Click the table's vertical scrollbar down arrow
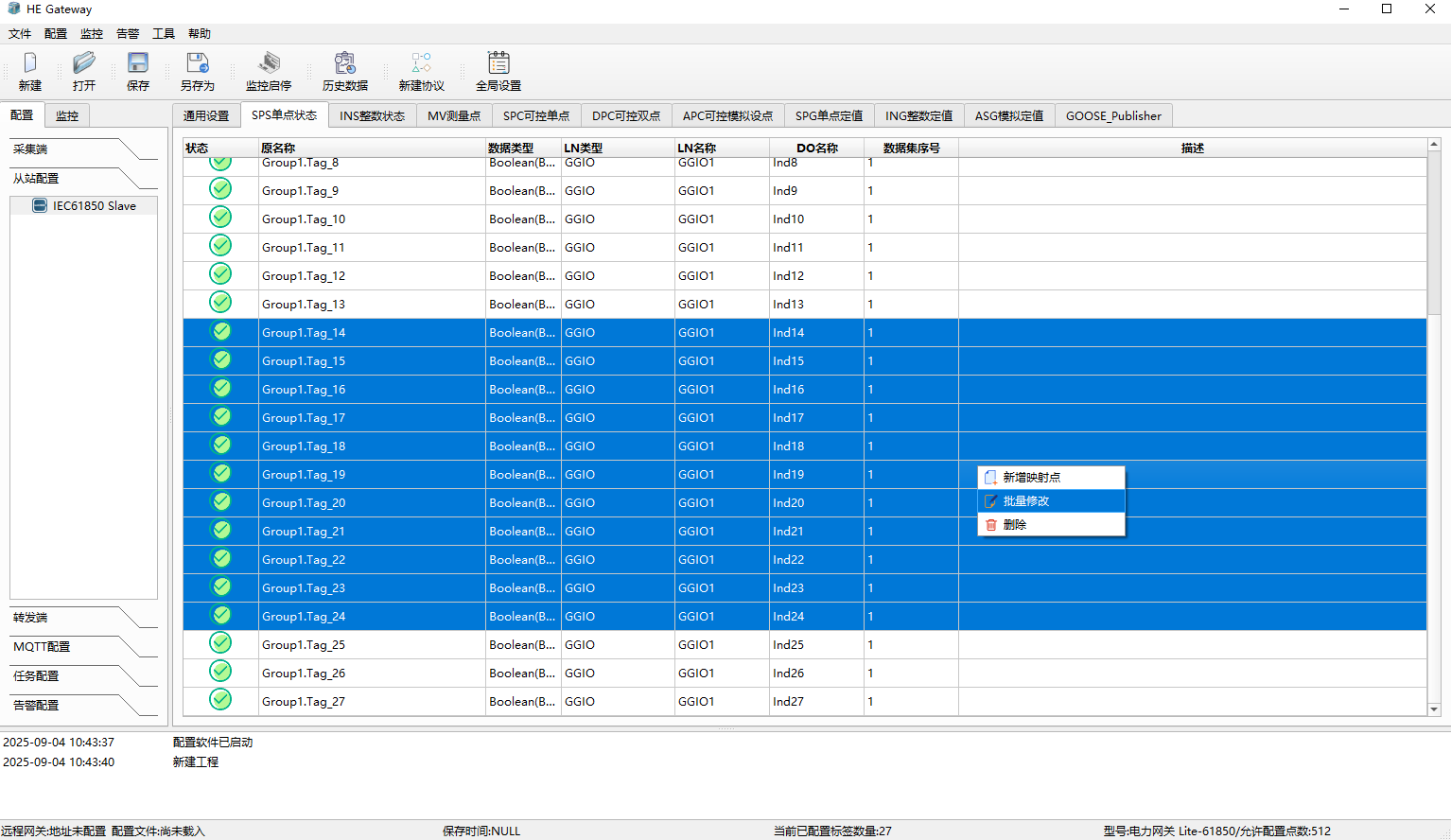This screenshot has width=1451, height=840. (1434, 709)
